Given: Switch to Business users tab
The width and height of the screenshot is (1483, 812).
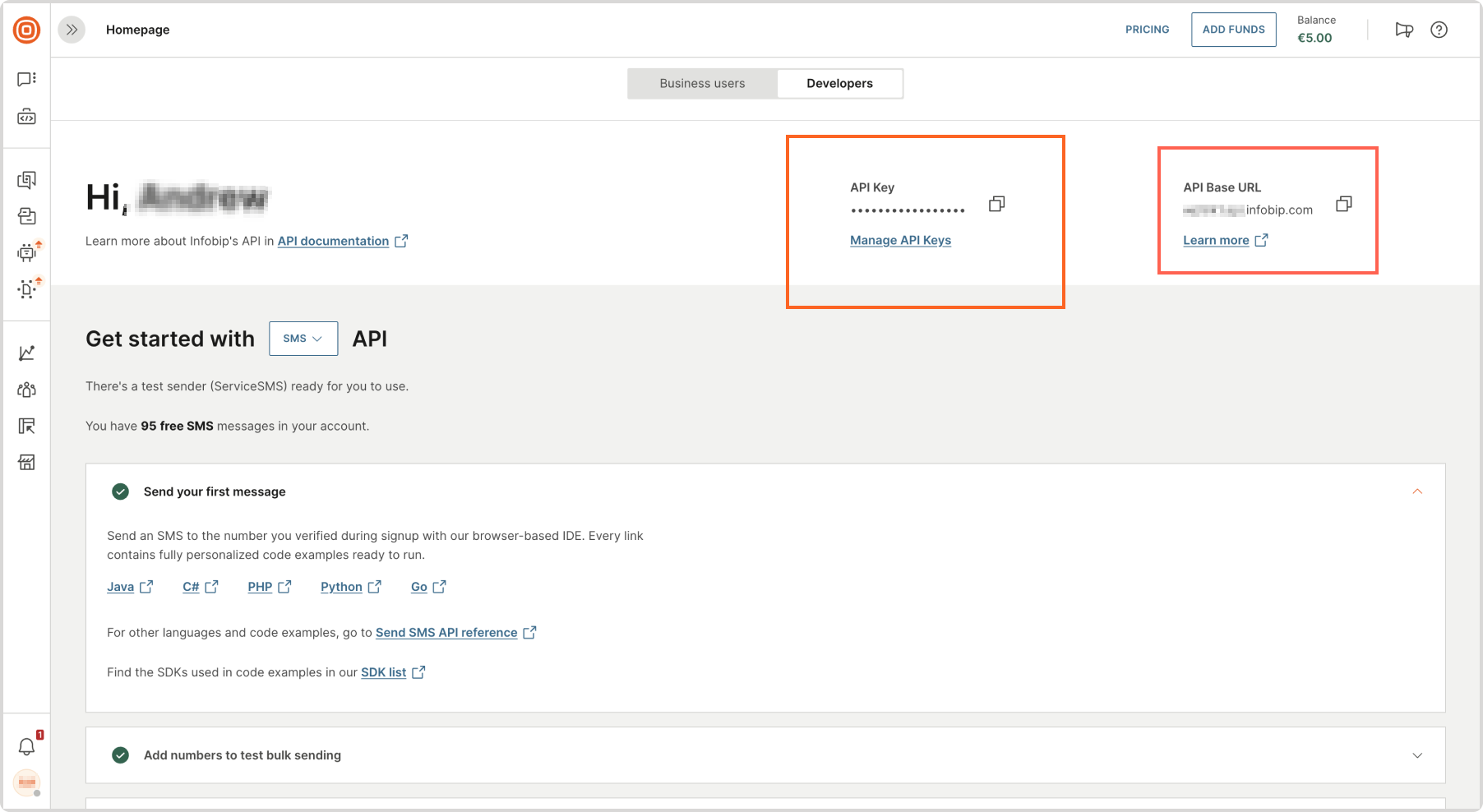Looking at the screenshot, I should [702, 83].
